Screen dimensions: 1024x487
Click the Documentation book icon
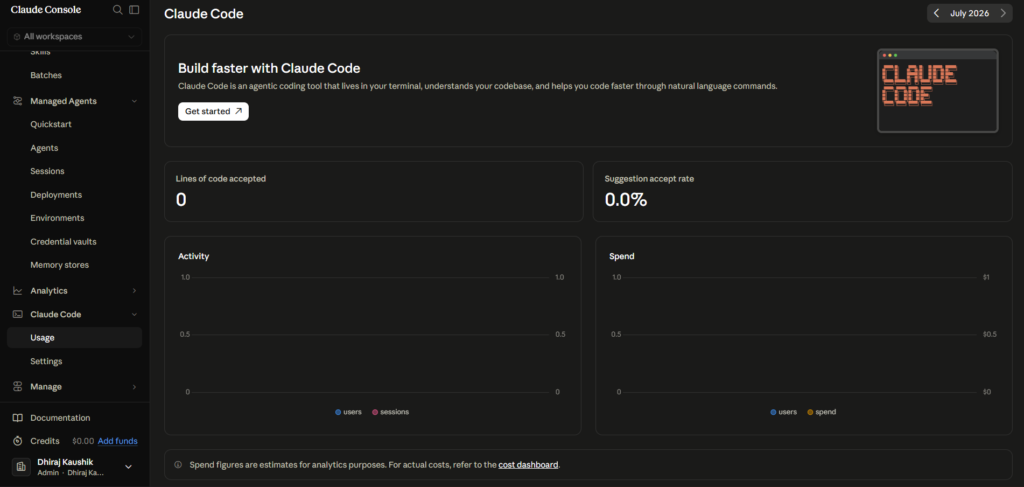click(x=18, y=418)
